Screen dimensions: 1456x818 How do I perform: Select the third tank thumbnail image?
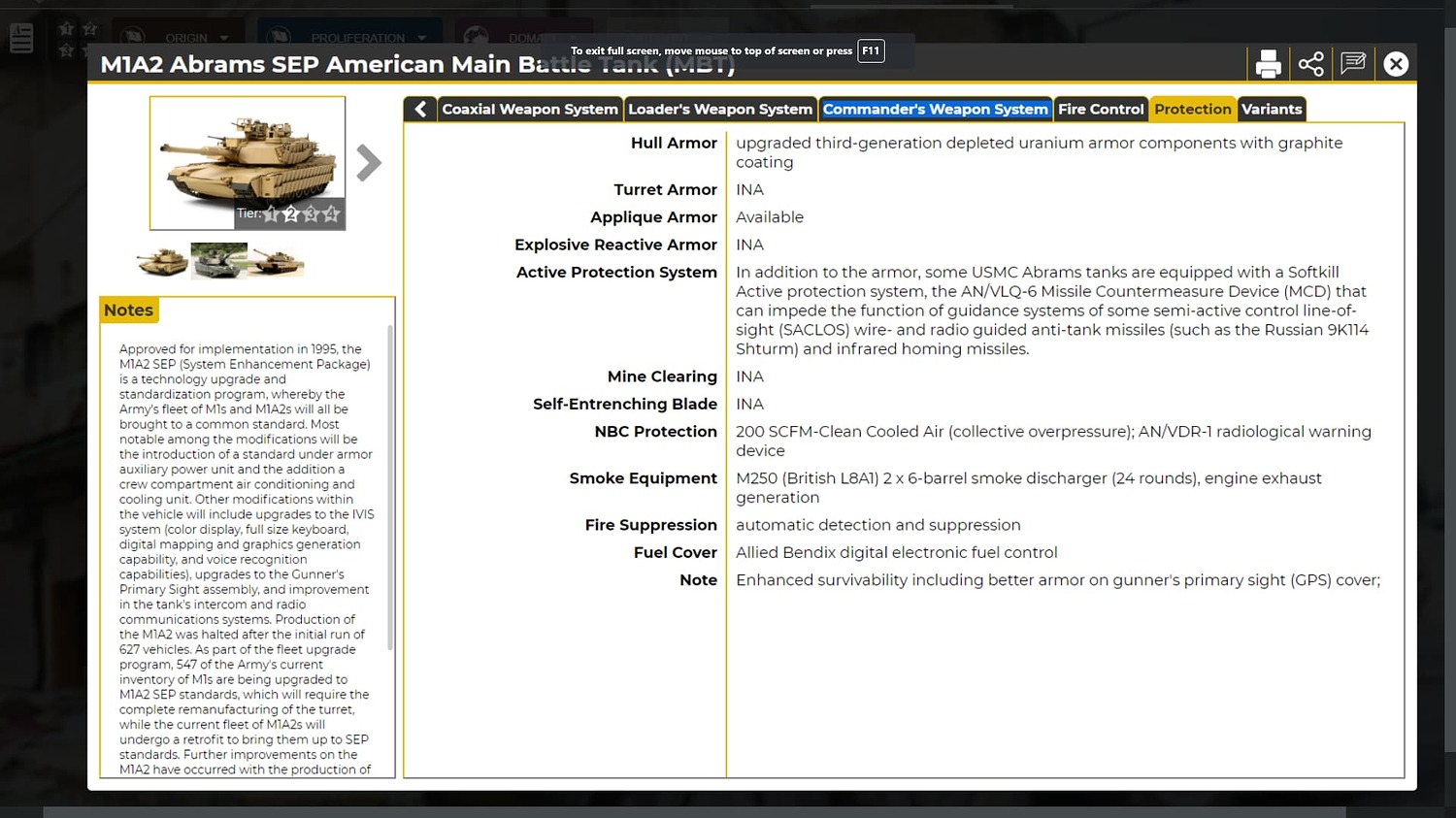point(277,261)
